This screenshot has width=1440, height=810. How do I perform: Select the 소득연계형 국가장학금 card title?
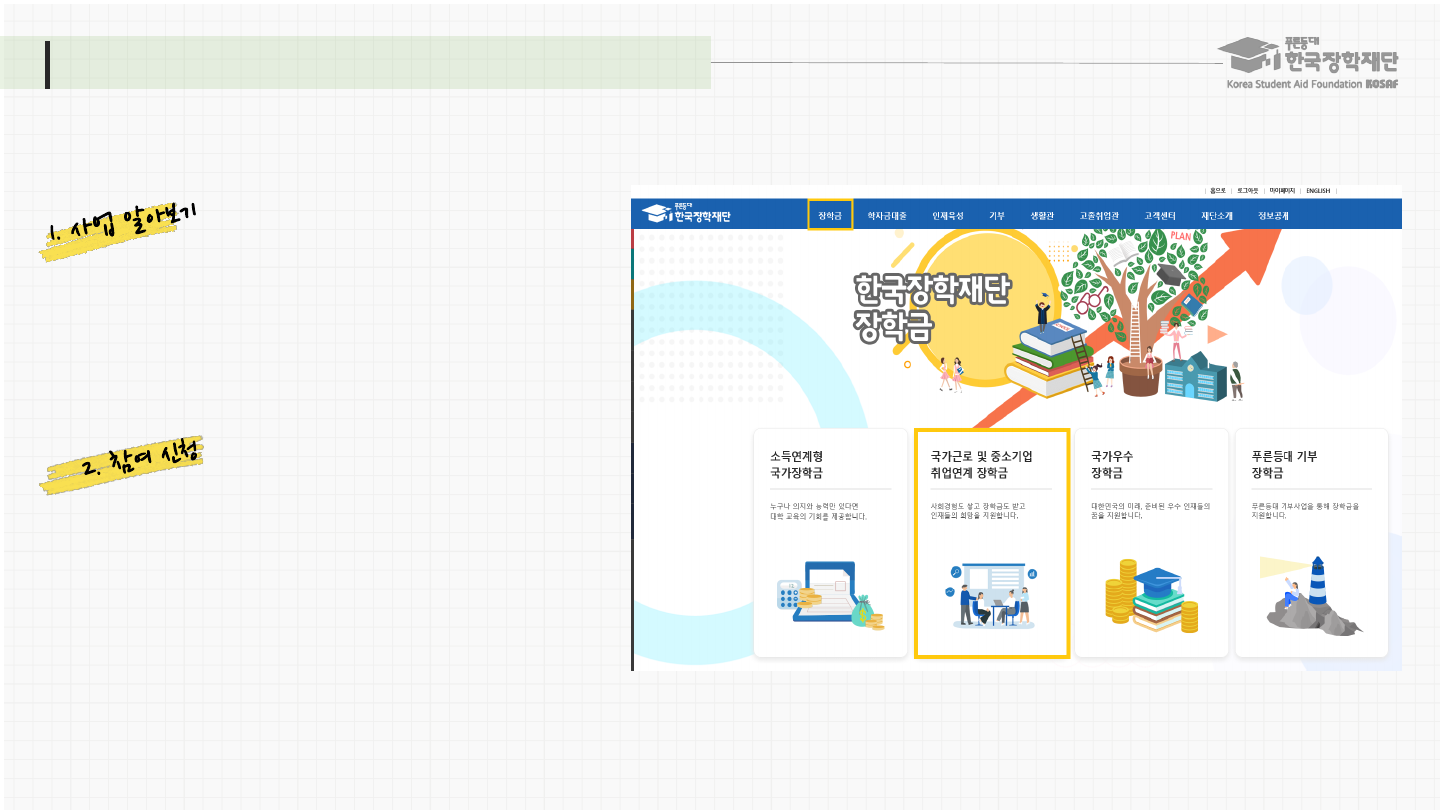(797, 464)
